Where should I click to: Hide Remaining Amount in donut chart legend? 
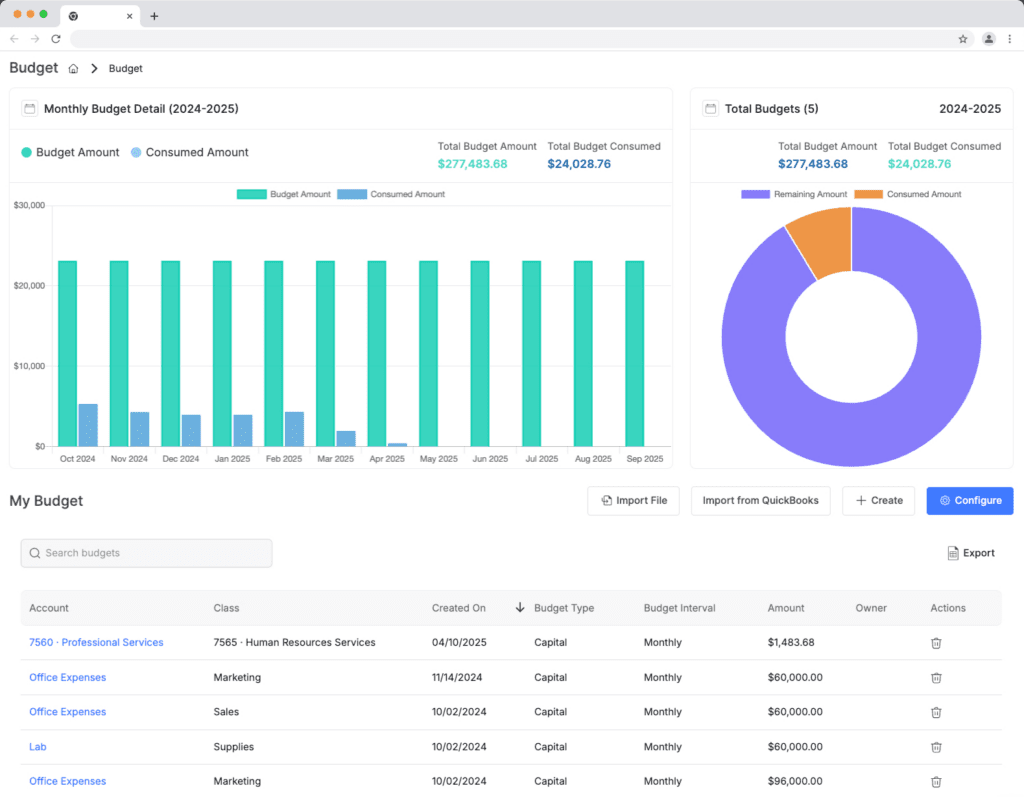(x=794, y=194)
